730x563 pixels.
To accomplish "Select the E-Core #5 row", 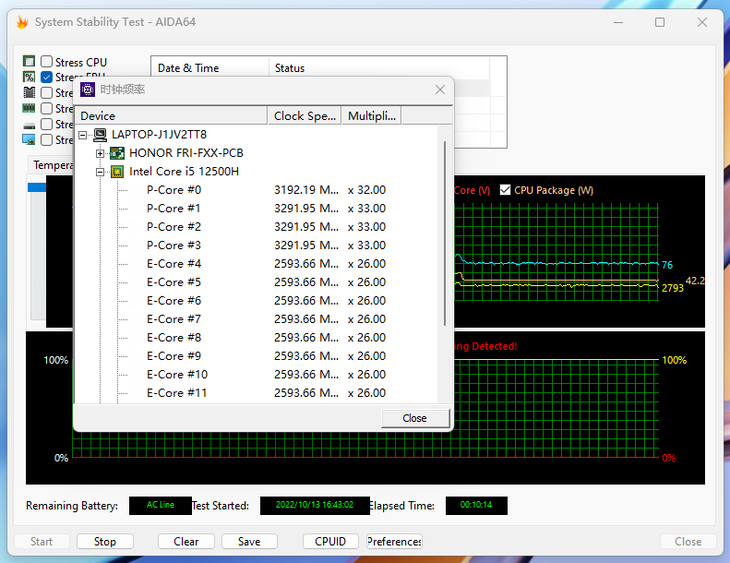I will click(256, 282).
